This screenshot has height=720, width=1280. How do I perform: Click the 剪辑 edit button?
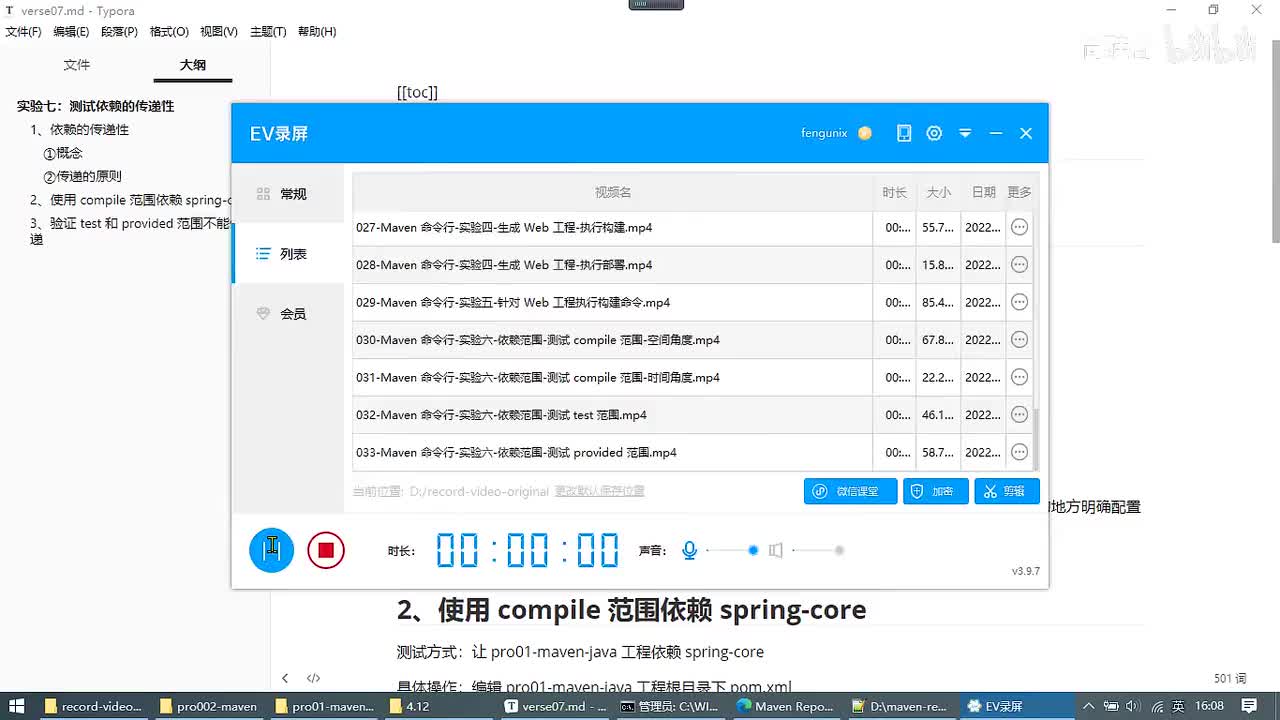1007,491
